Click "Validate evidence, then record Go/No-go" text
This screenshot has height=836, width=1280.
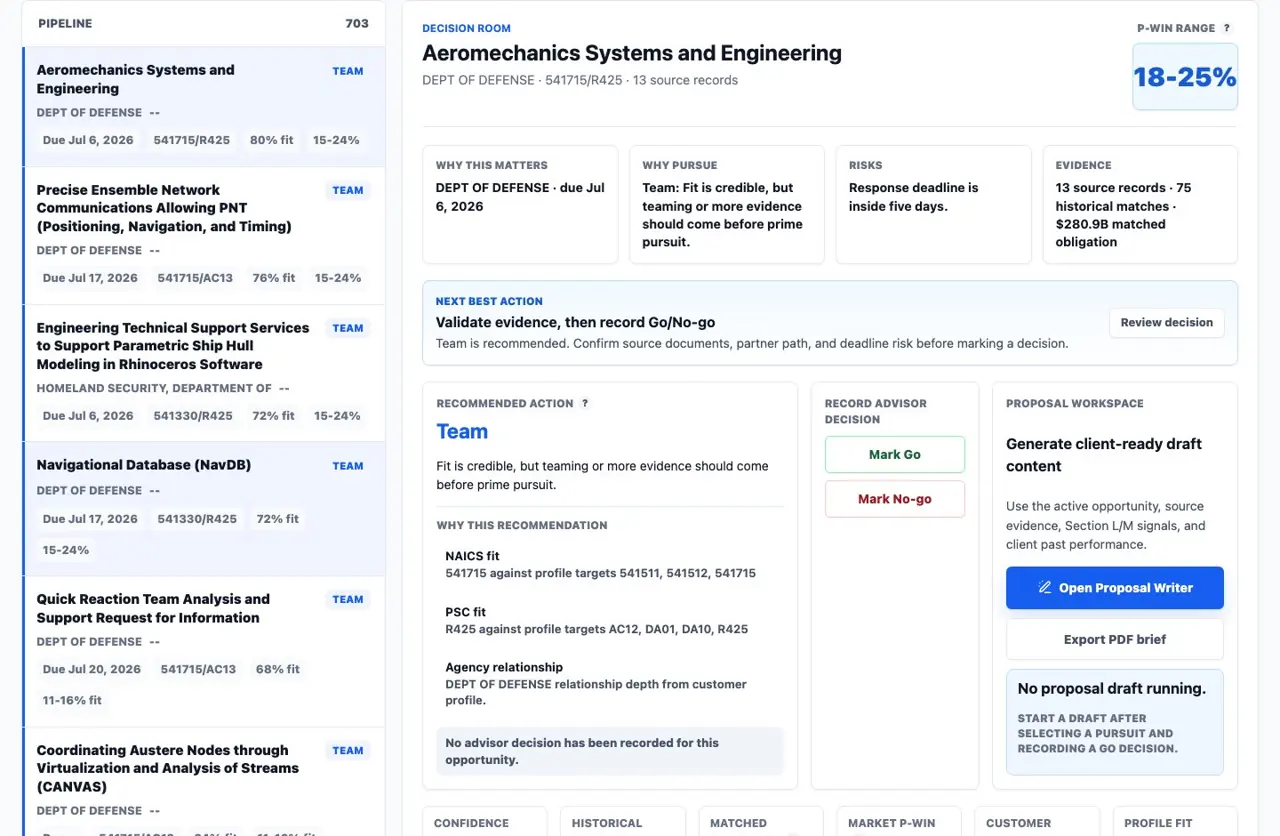click(x=575, y=322)
